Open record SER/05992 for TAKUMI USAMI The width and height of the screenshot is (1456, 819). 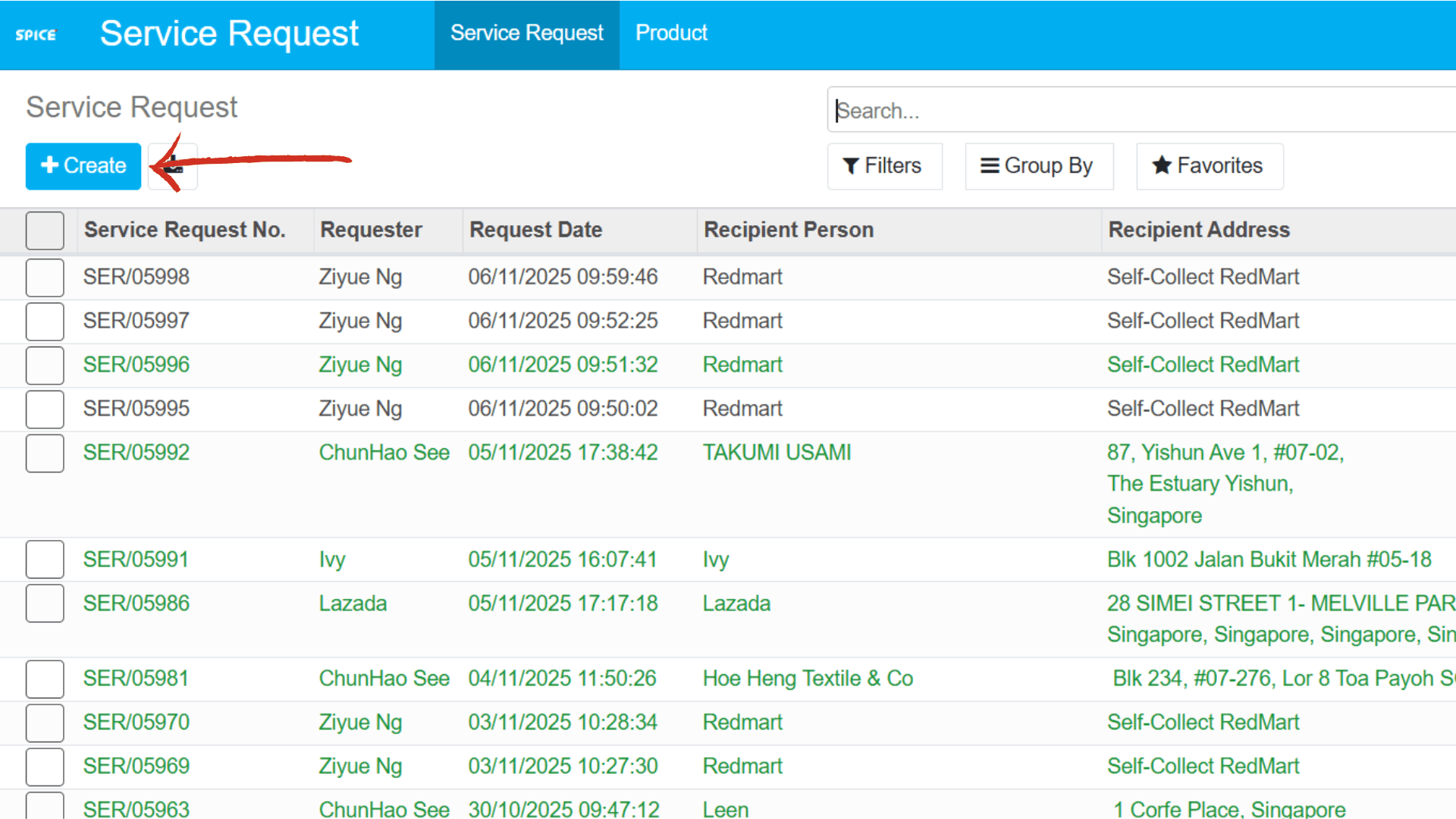click(136, 452)
